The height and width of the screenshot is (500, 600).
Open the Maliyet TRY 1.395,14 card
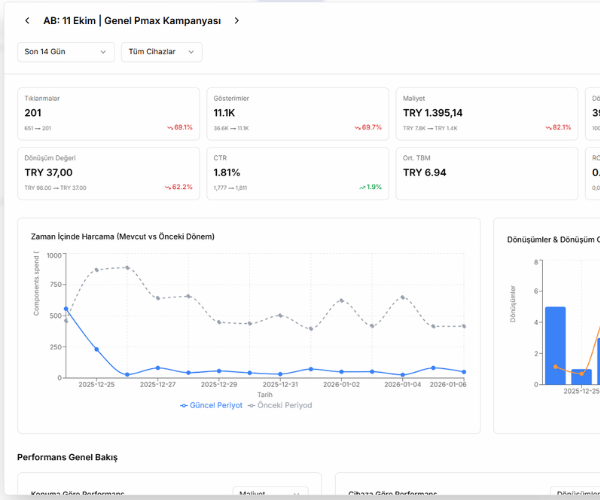click(487, 113)
